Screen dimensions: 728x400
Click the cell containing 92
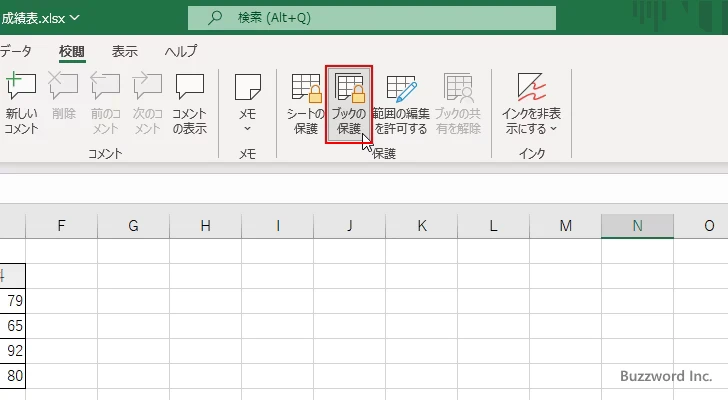[13, 351]
